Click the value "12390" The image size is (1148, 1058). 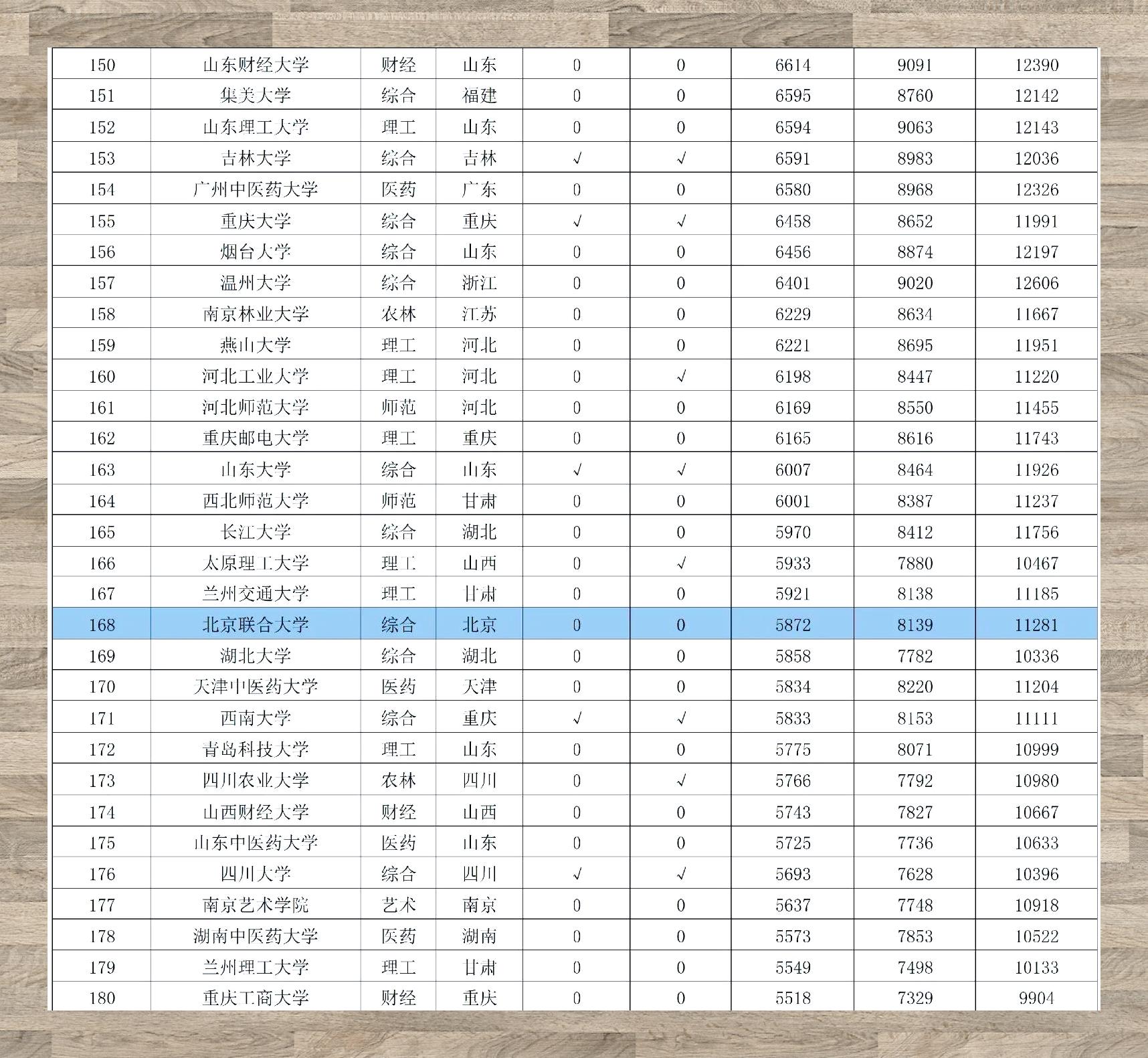1036,65
